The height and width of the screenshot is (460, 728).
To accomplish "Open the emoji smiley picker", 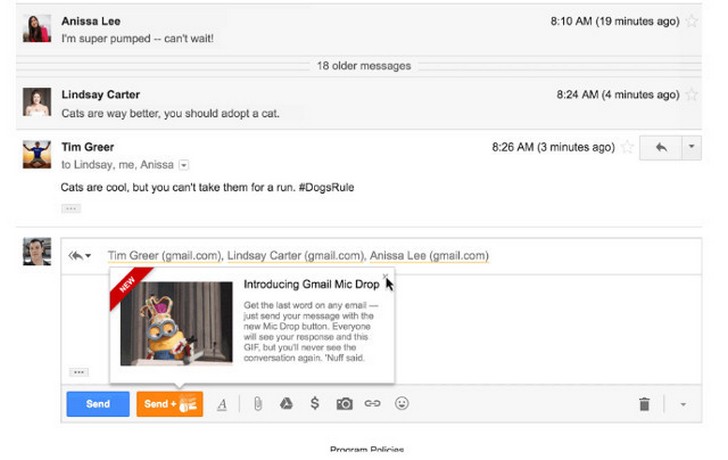I will tap(402, 404).
